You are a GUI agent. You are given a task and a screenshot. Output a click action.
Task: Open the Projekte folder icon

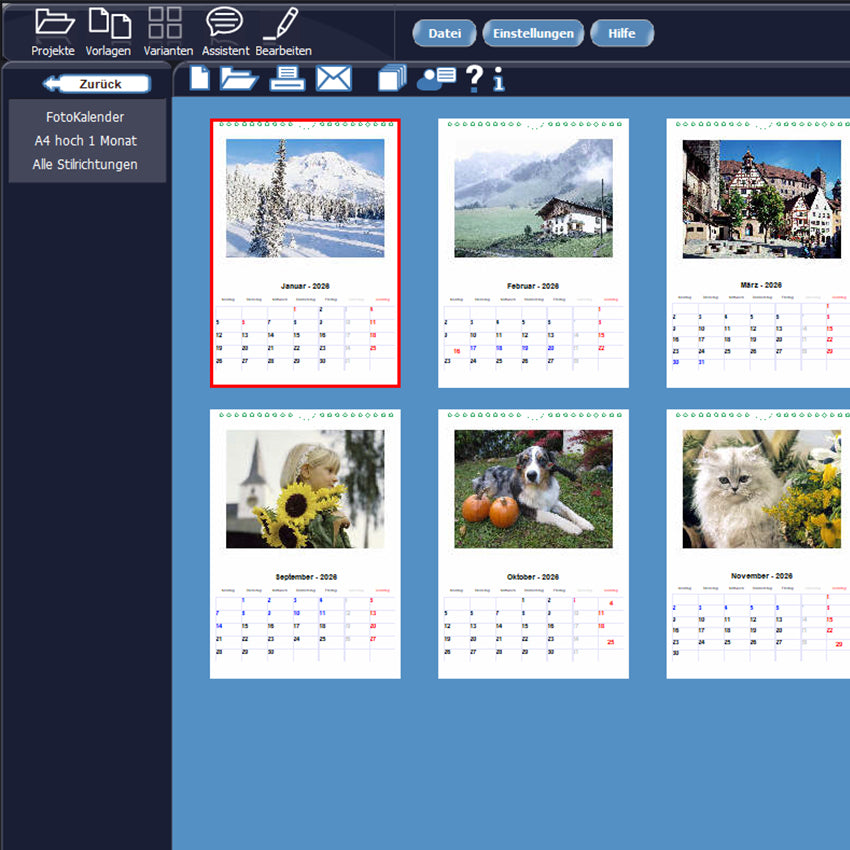coord(53,23)
